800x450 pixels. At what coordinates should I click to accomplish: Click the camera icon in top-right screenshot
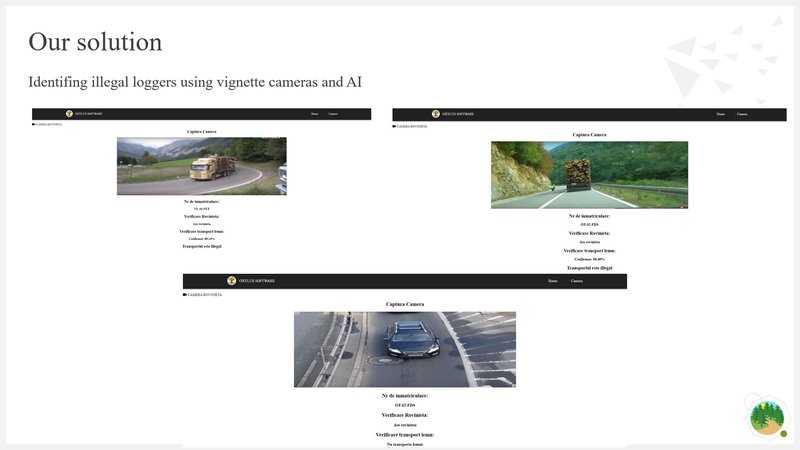[x=395, y=127]
